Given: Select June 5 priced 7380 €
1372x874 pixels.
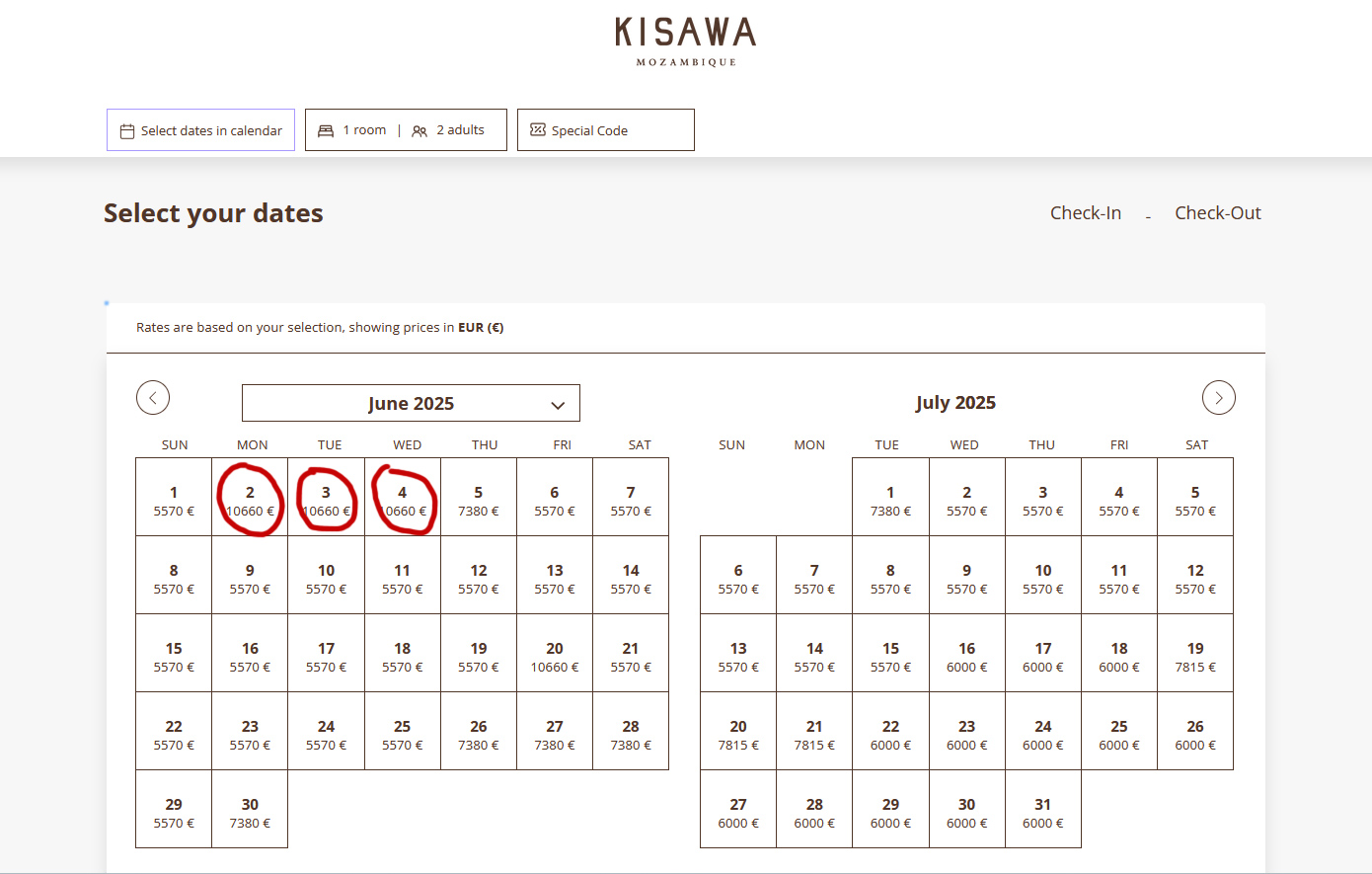Looking at the screenshot, I should [479, 500].
